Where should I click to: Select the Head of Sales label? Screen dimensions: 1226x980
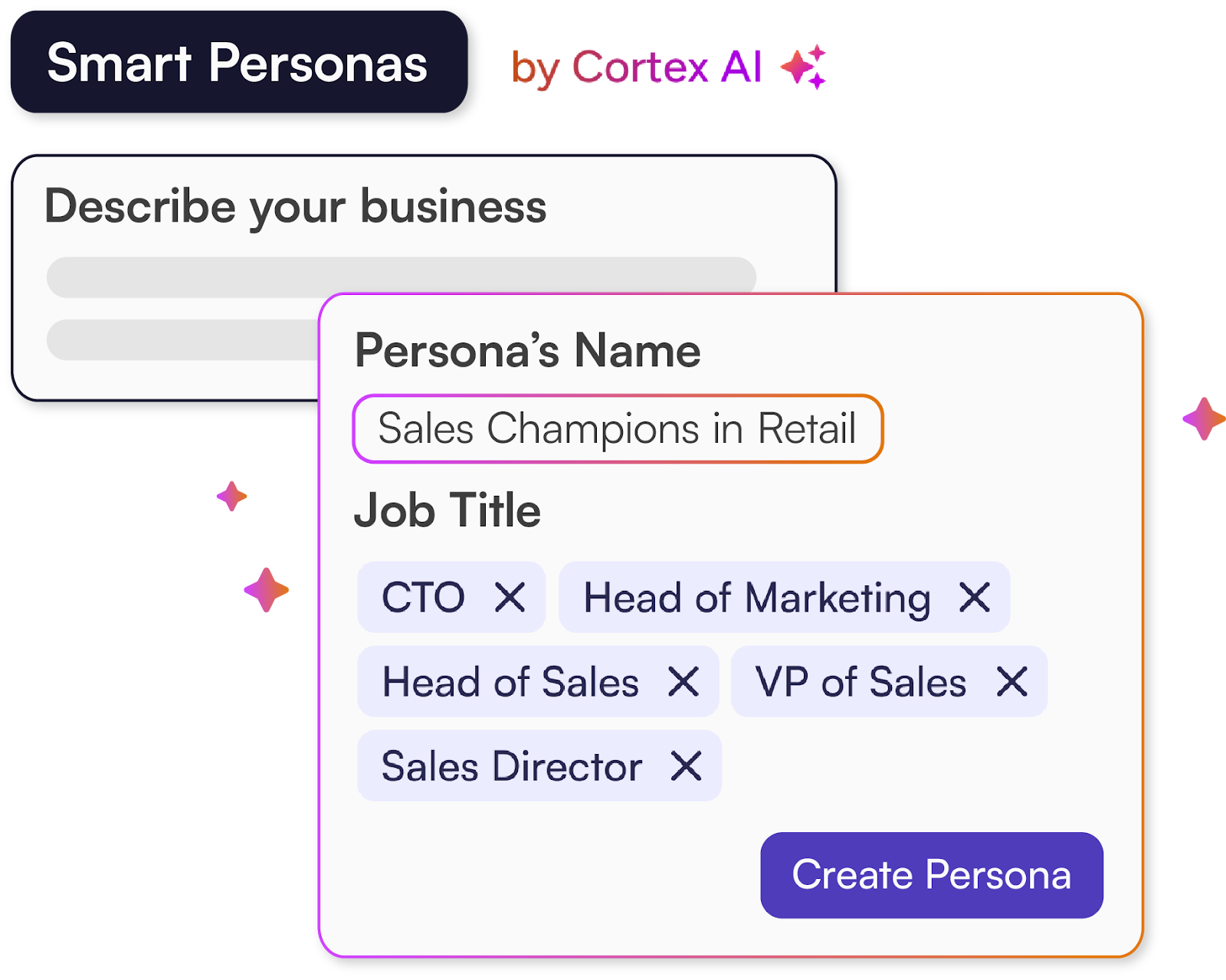point(510,681)
